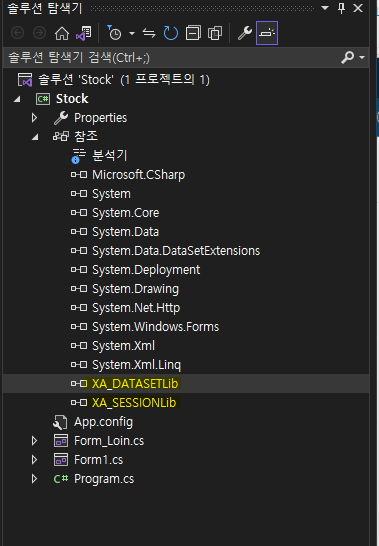Collapse the Stock project node
The image size is (379, 546).
17,100
